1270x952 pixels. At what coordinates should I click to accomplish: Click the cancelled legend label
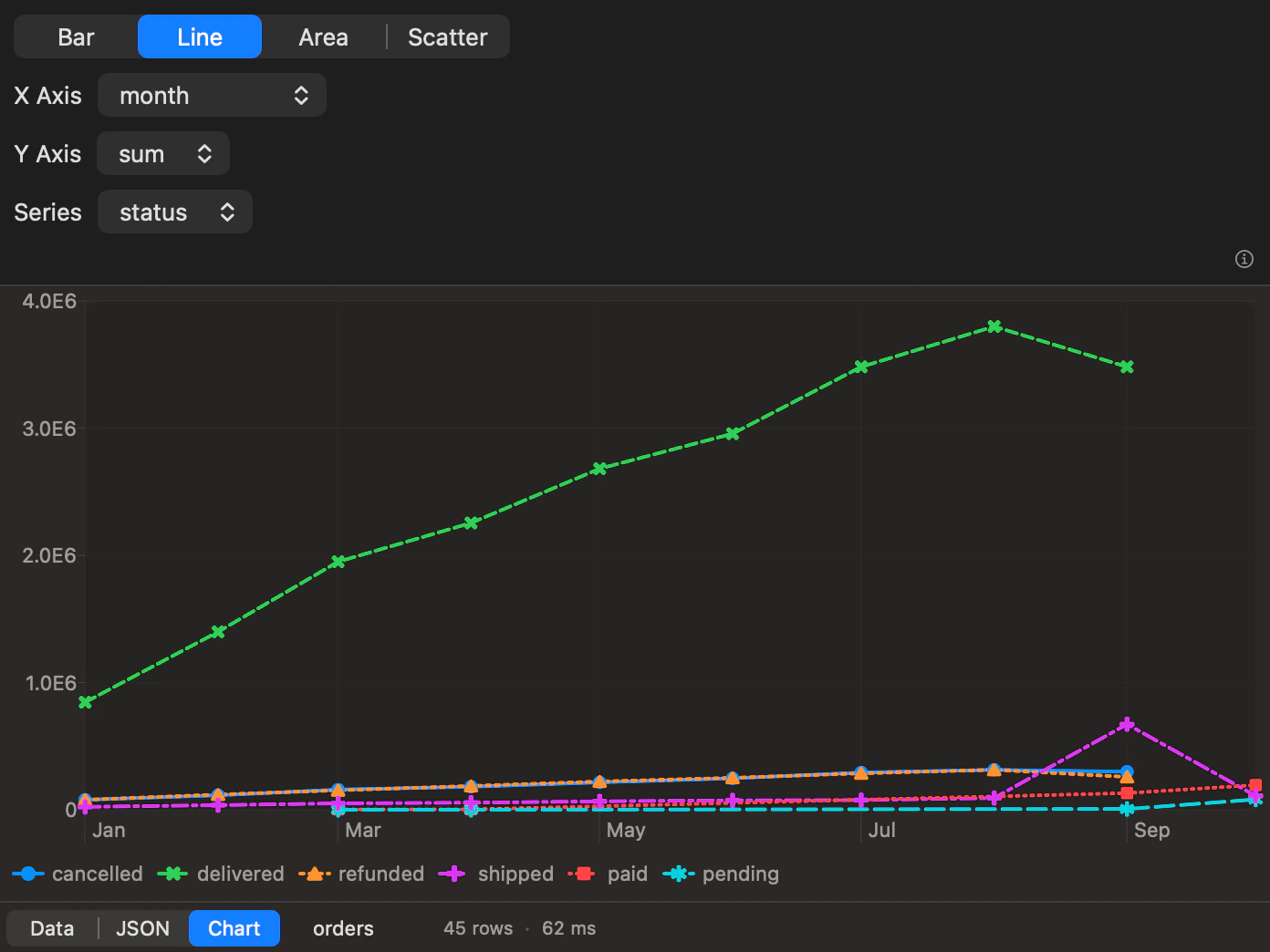click(98, 874)
